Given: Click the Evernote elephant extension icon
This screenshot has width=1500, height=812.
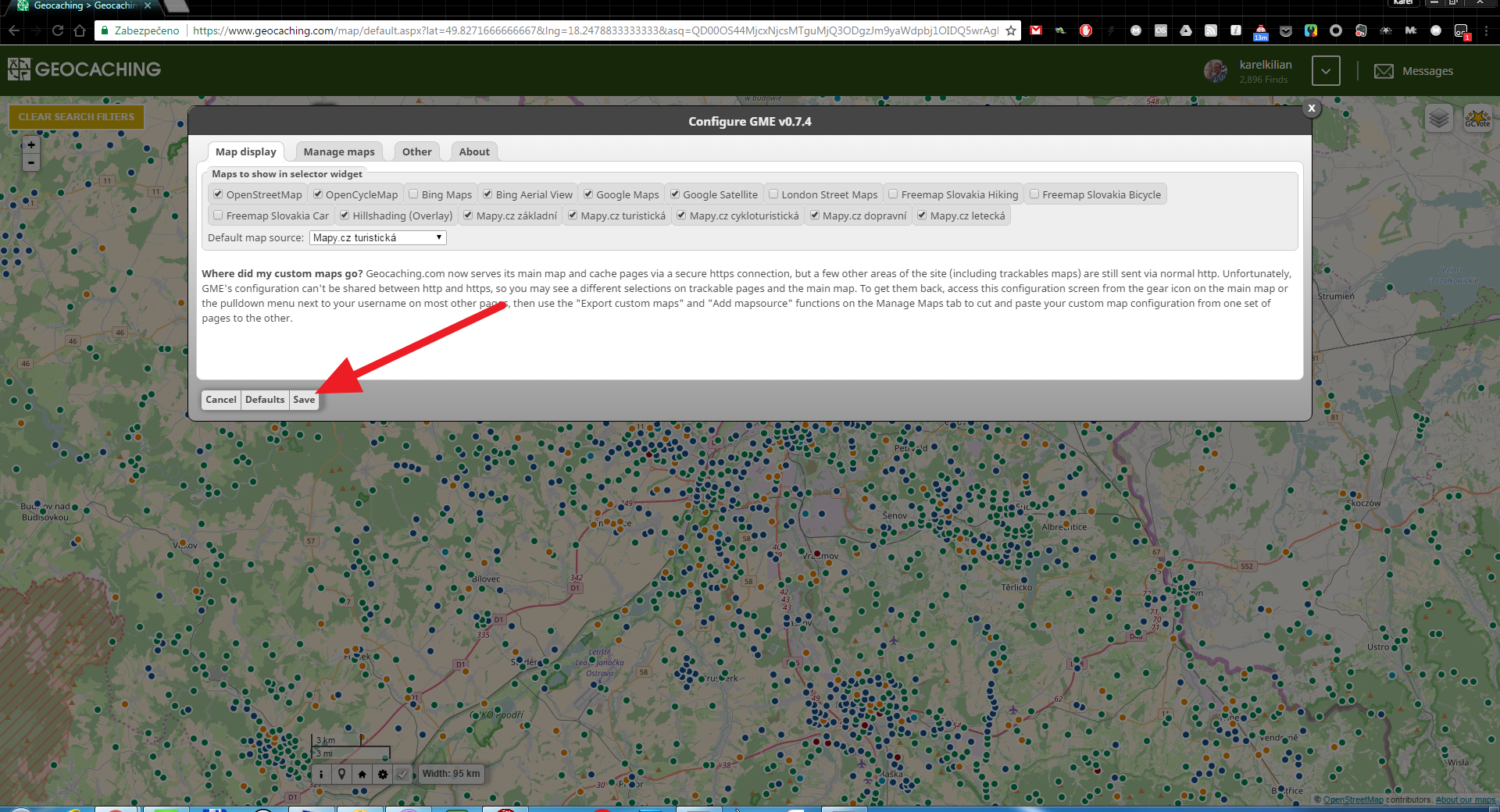Looking at the screenshot, I should [x=1361, y=30].
